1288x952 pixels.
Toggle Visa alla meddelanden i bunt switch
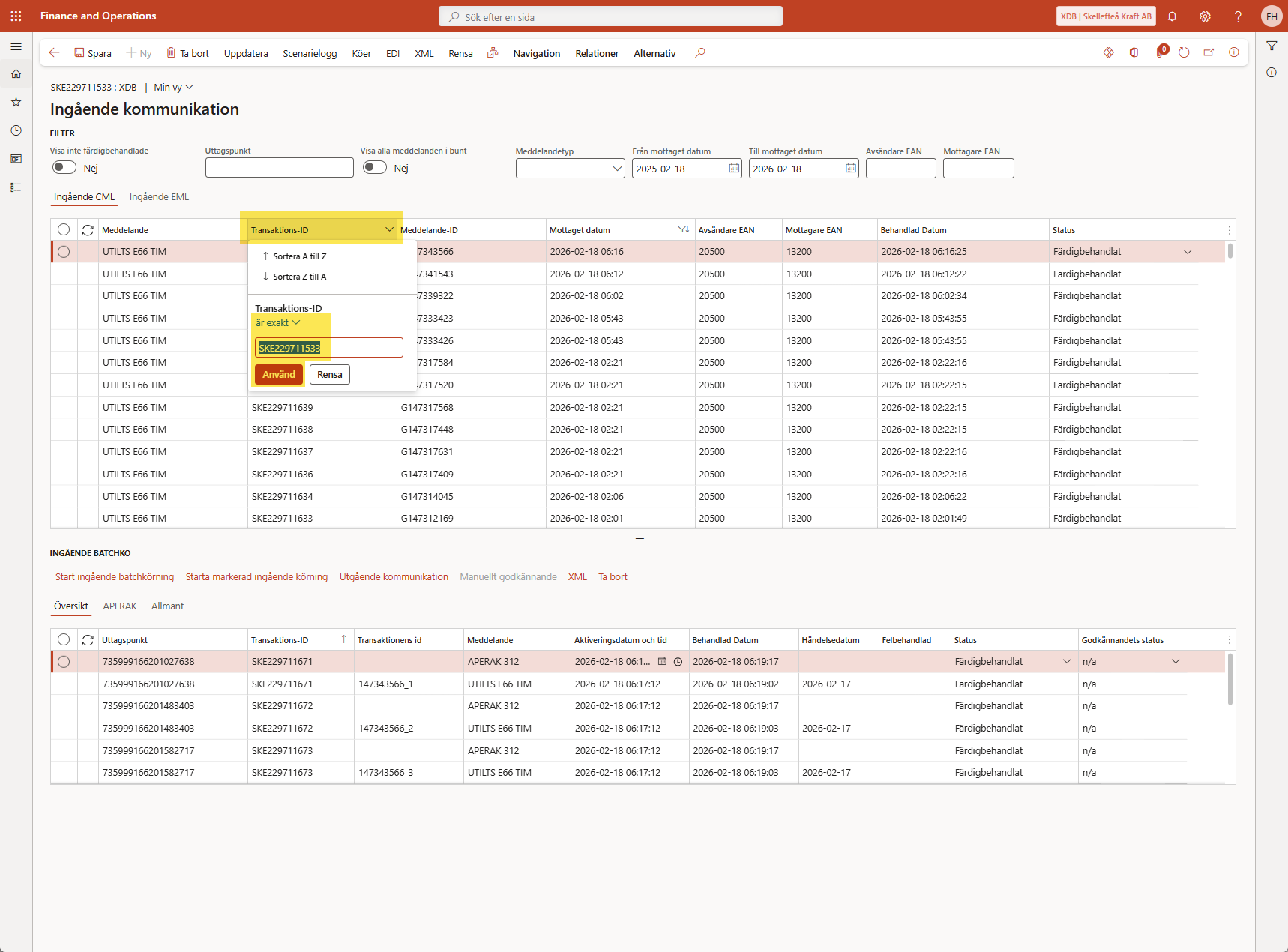point(375,168)
